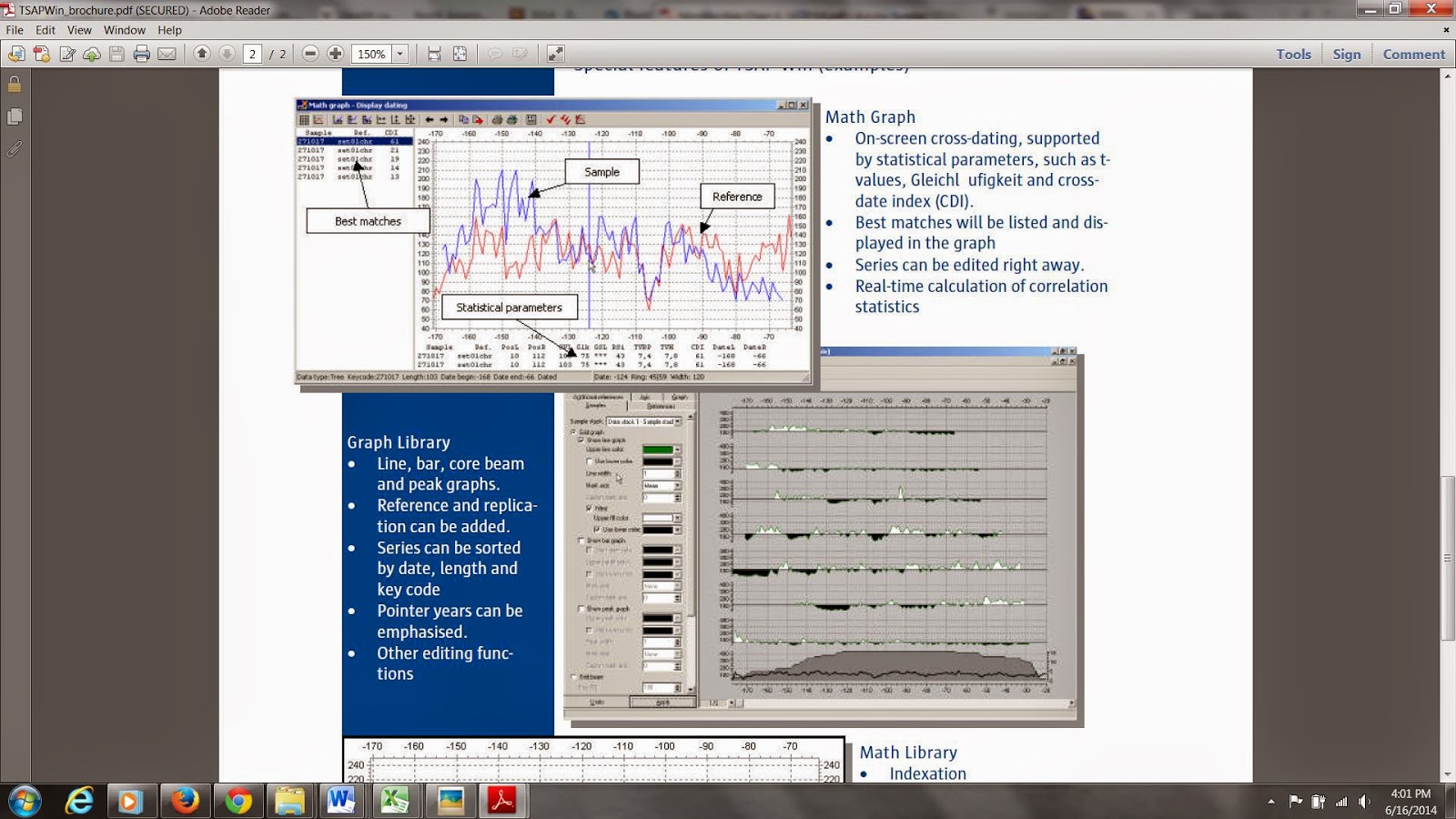Launch Internet Explorer from the taskbar
Screen dimensions: 1456x819
point(80,801)
